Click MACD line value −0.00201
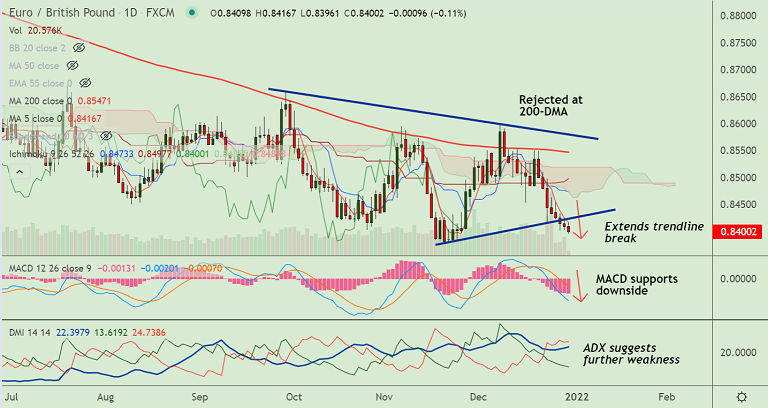Viewport: 768px width, 408px height. click(159, 268)
